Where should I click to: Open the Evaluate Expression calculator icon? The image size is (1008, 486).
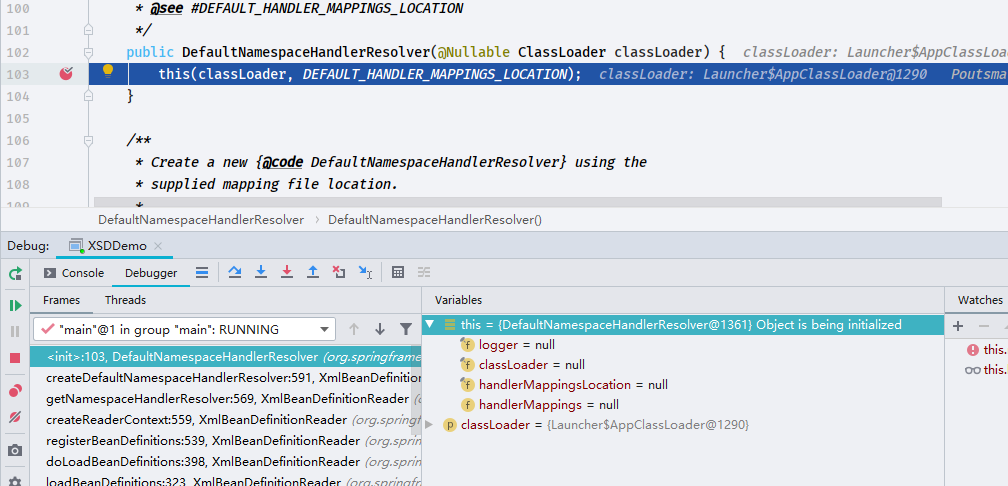pos(398,273)
